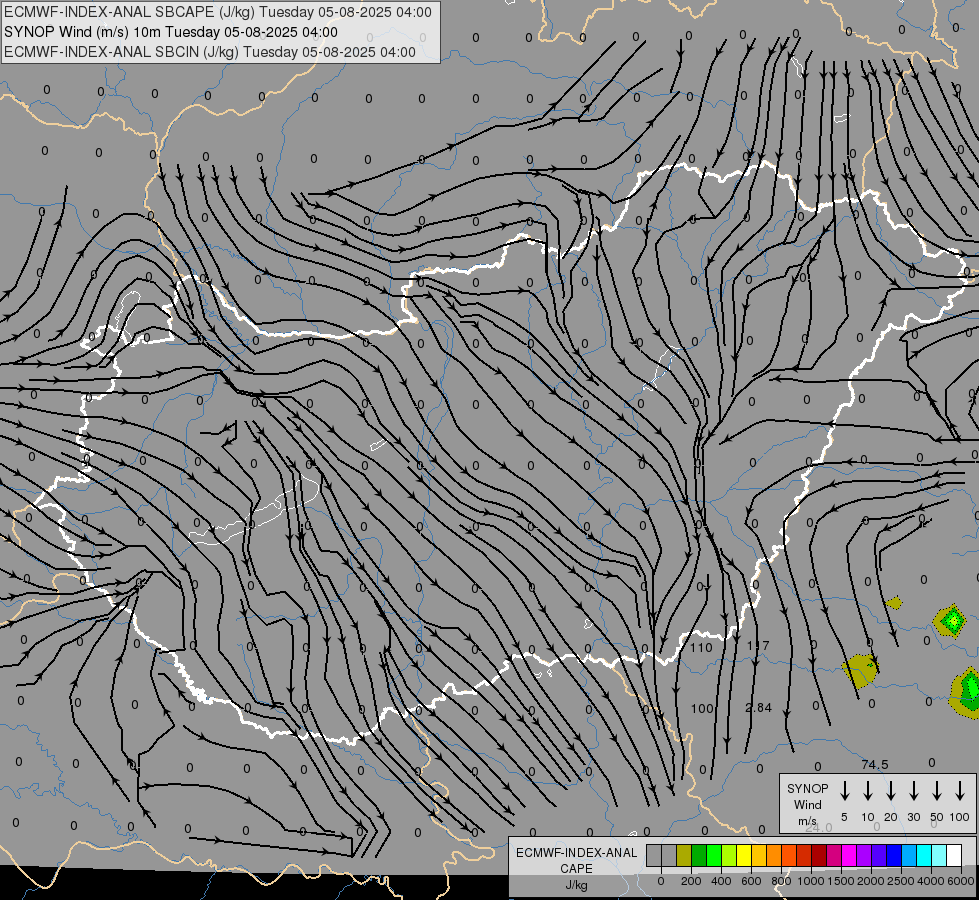Select the 2000 tick label on CAPE scale
979x900 pixels.
point(871,881)
